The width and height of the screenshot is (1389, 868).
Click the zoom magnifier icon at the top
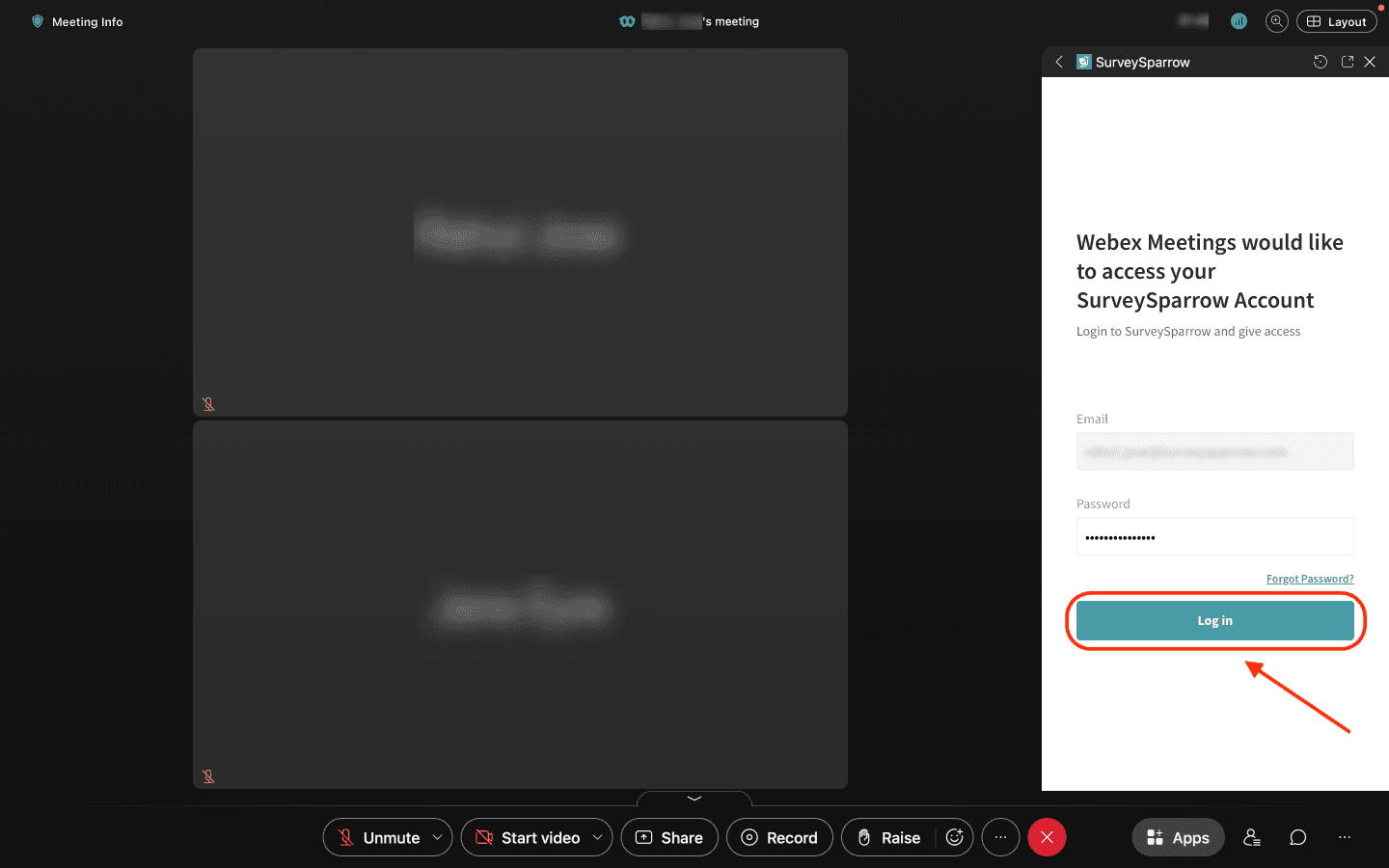tap(1276, 21)
